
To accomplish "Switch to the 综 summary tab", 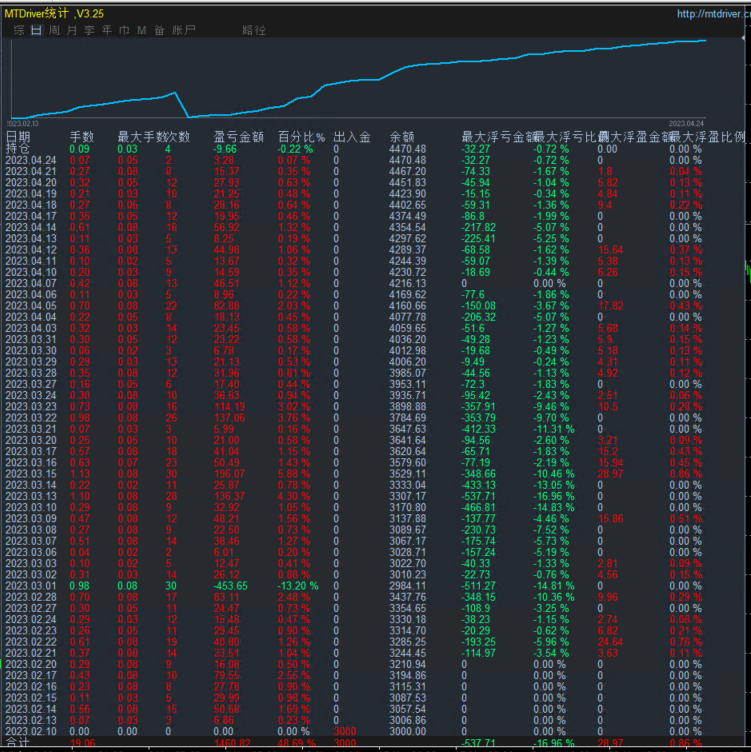I will (x=19, y=30).
